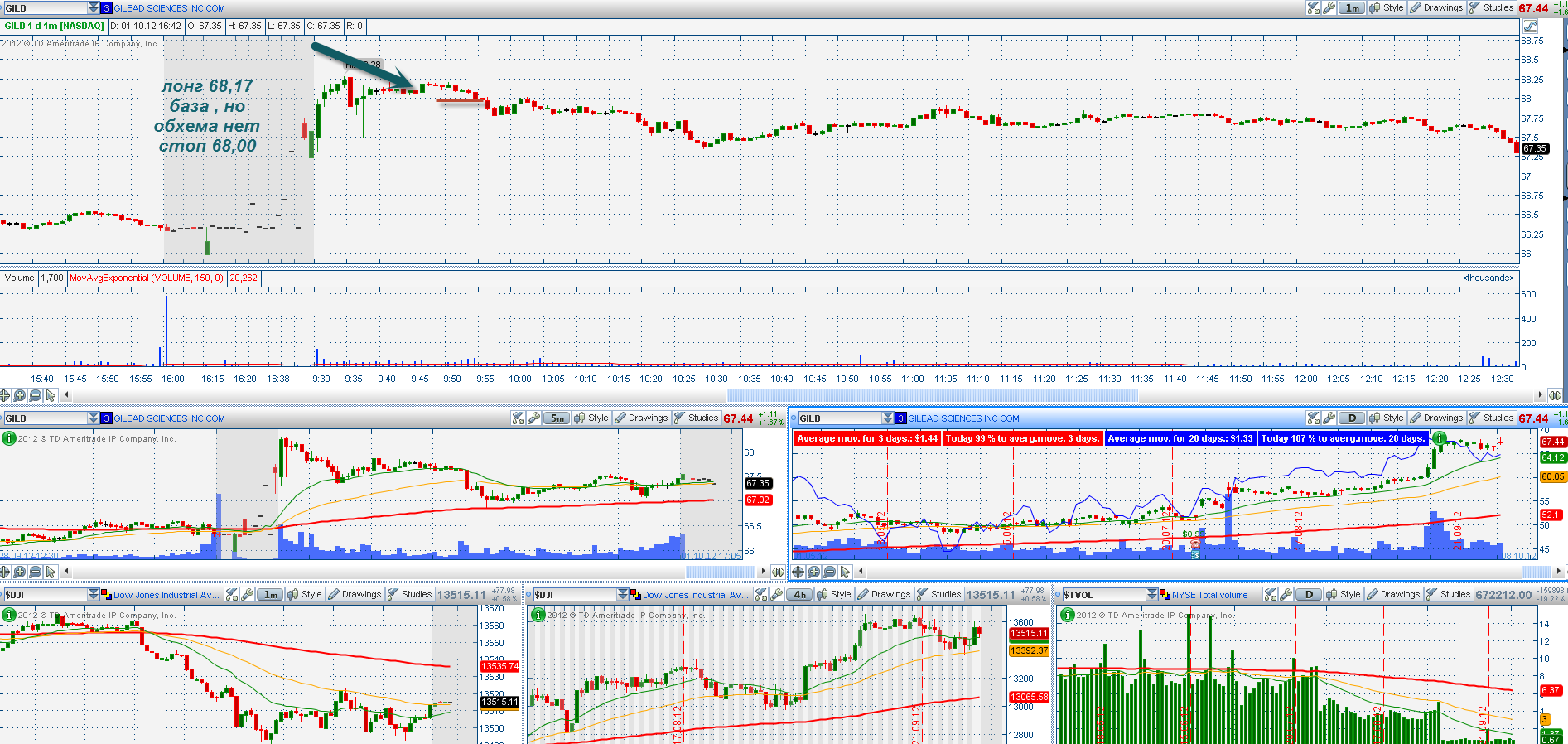This screenshot has width=1568, height=744.
Task: Select the pointer cursor tool under the 5m chart
Action: pyautogui.click(x=51, y=572)
